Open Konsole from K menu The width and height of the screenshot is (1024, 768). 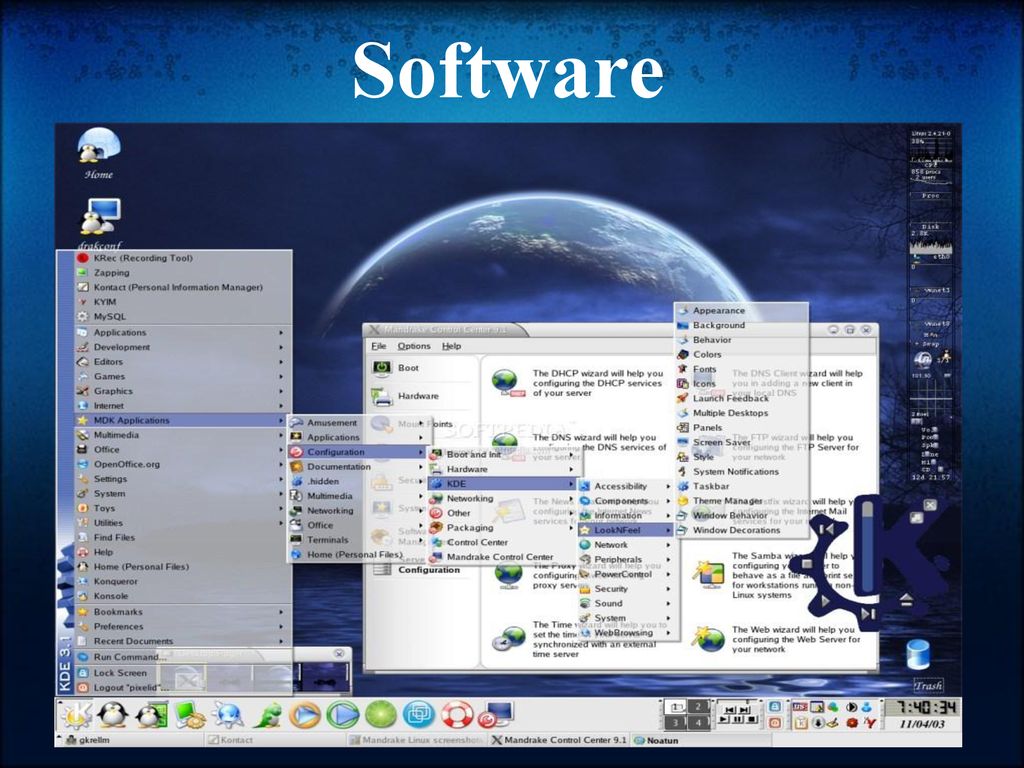pyautogui.click(x=181, y=596)
